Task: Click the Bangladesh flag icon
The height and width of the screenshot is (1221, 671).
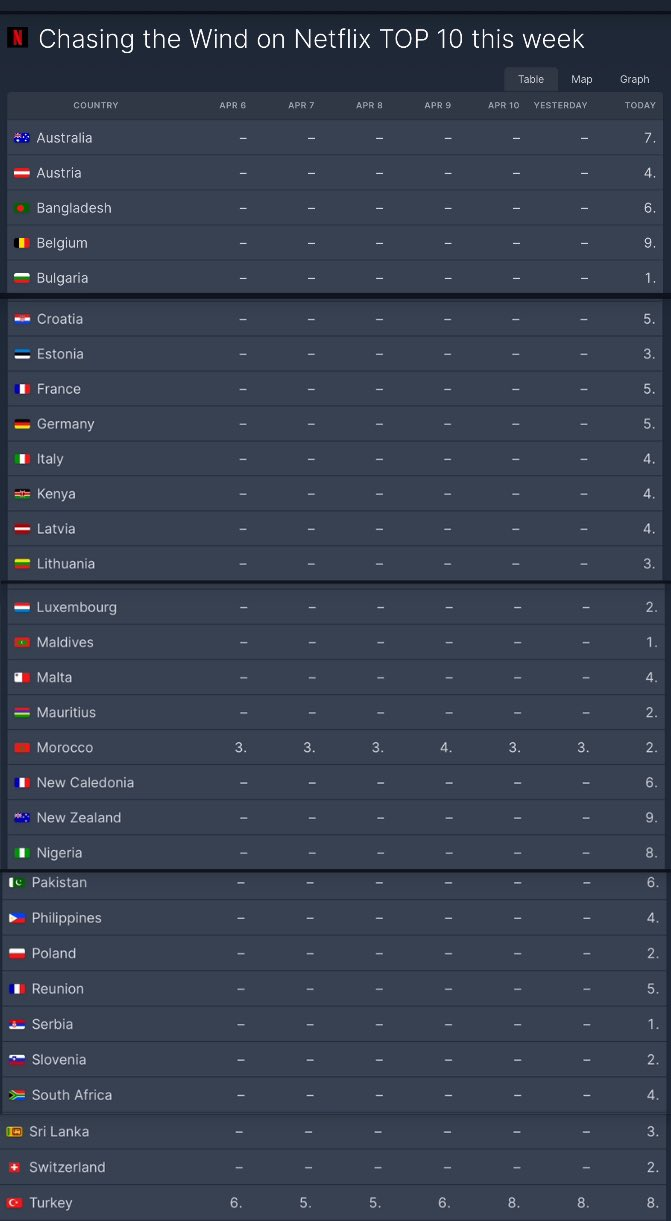Action: point(22,208)
